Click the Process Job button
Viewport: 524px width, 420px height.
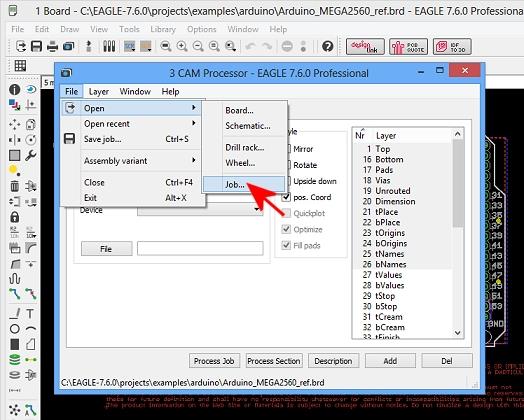coord(214,361)
